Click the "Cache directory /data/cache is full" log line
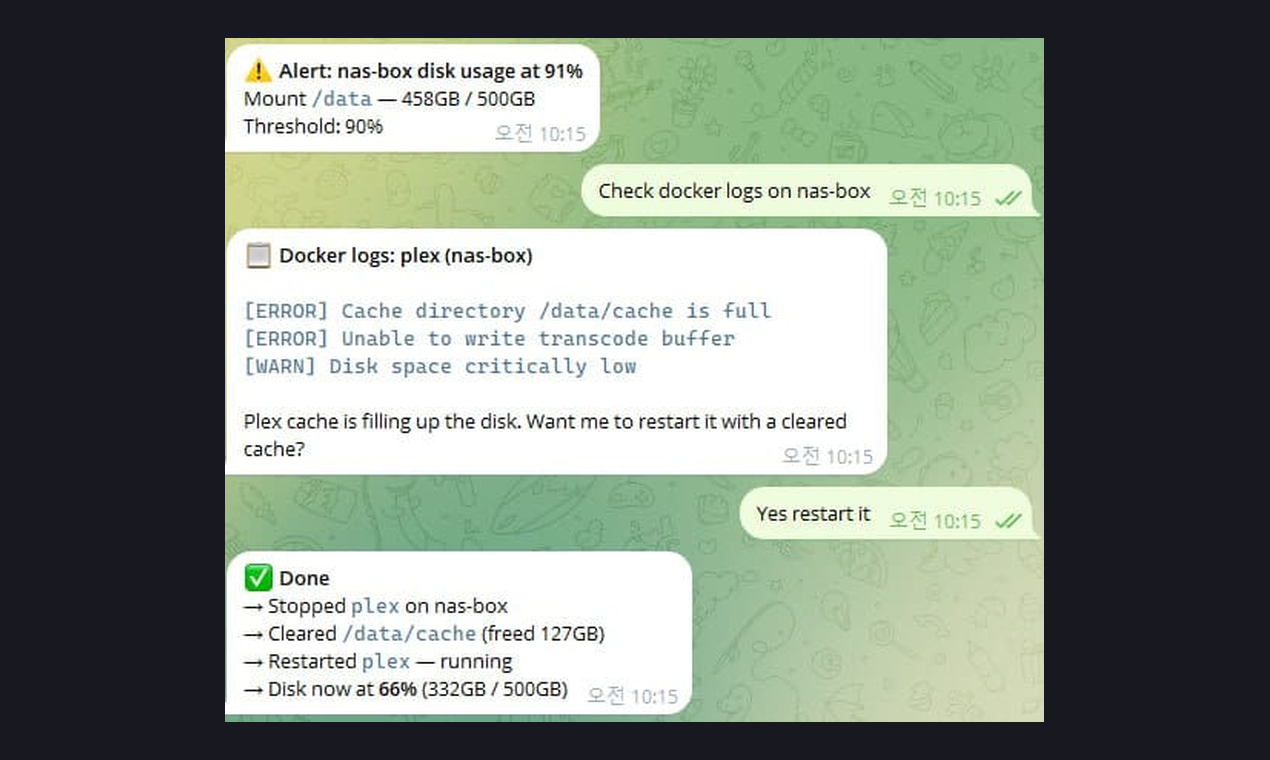This screenshot has width=1270, height=760. click(x=508, y=311)
